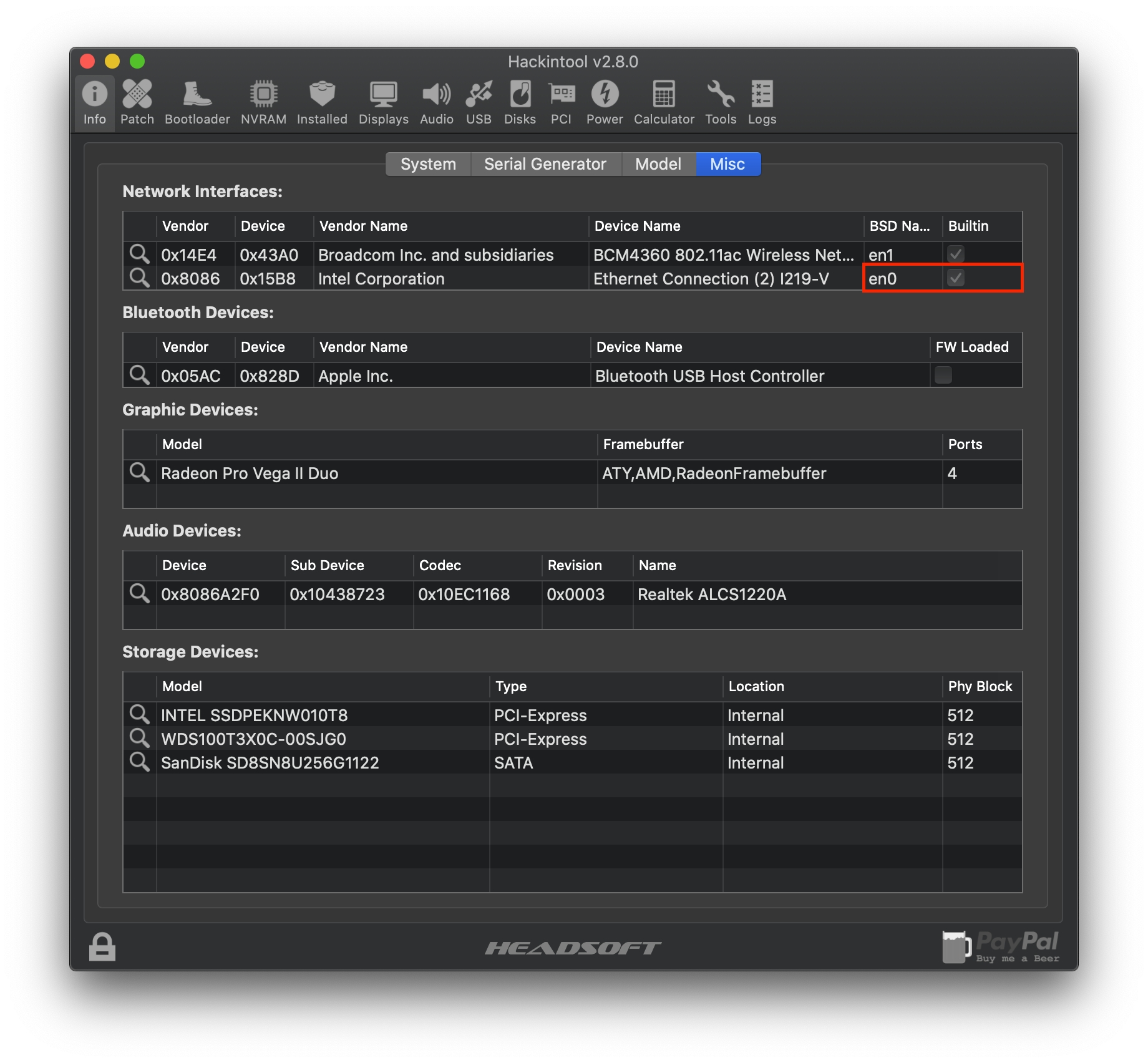This screenshot has height=1063, width=1148.
Task: Open the Tools section
Action: click(x=721, y=103)
